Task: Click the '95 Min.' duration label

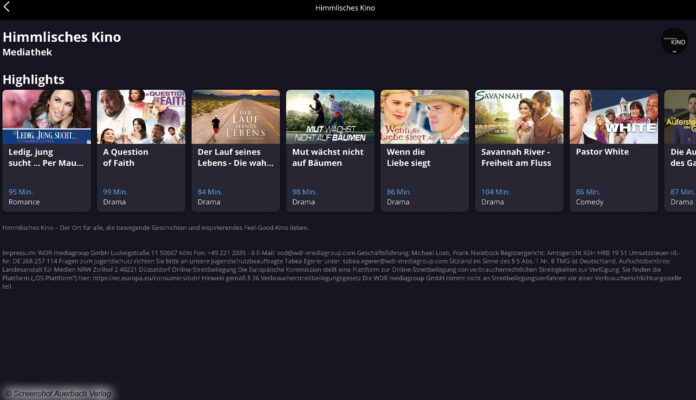Action: [x=20, y=192]
